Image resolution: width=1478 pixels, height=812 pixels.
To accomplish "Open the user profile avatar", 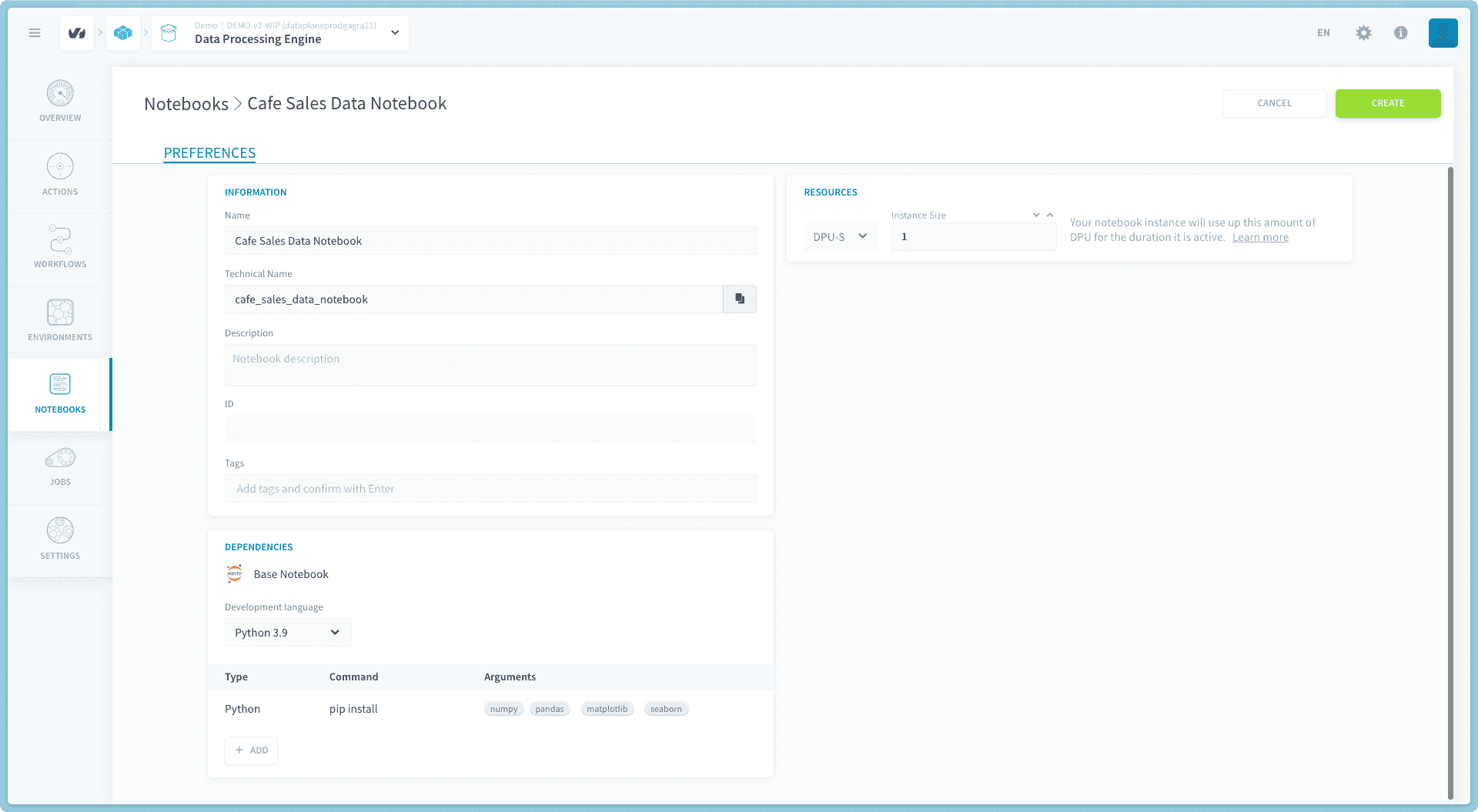I will point(1443,33).
